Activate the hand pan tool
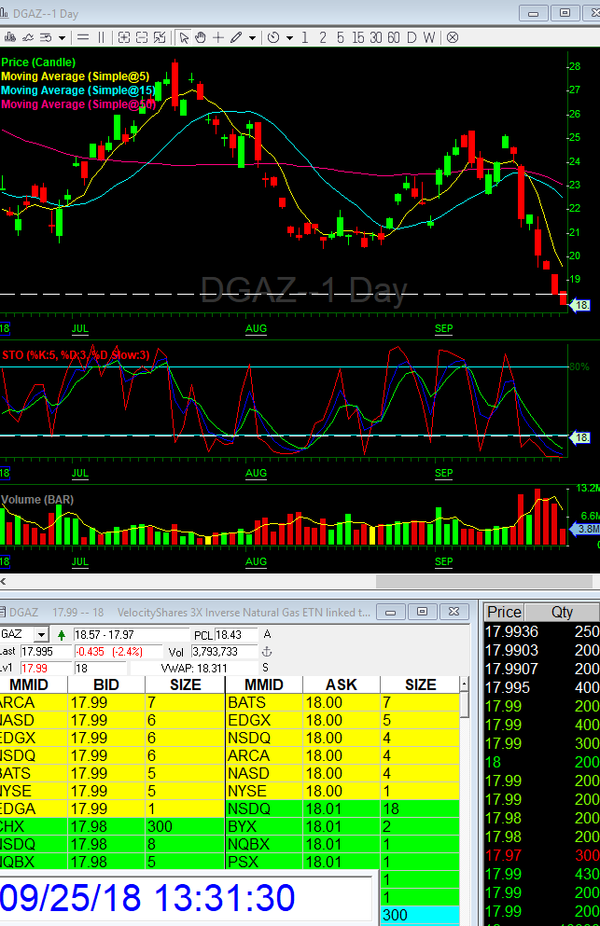 200,37
